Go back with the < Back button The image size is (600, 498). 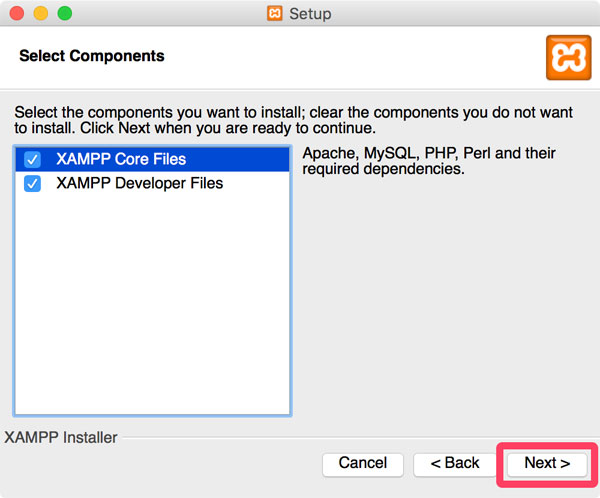(x=455, y=464)
